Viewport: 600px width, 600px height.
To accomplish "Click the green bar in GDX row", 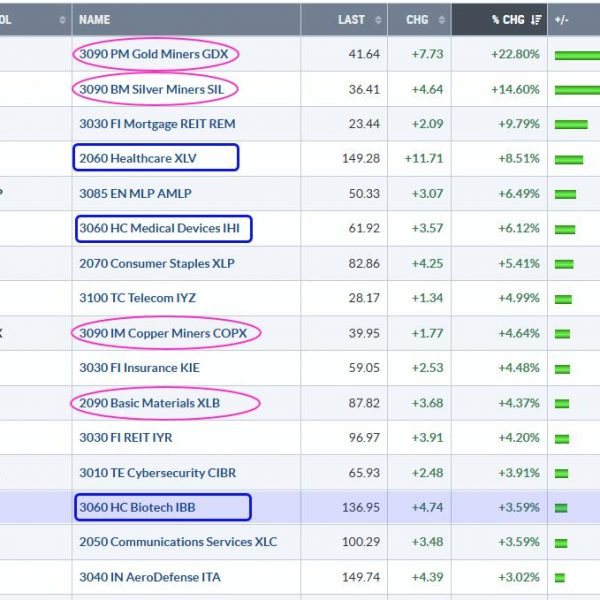I will point(577,56).
